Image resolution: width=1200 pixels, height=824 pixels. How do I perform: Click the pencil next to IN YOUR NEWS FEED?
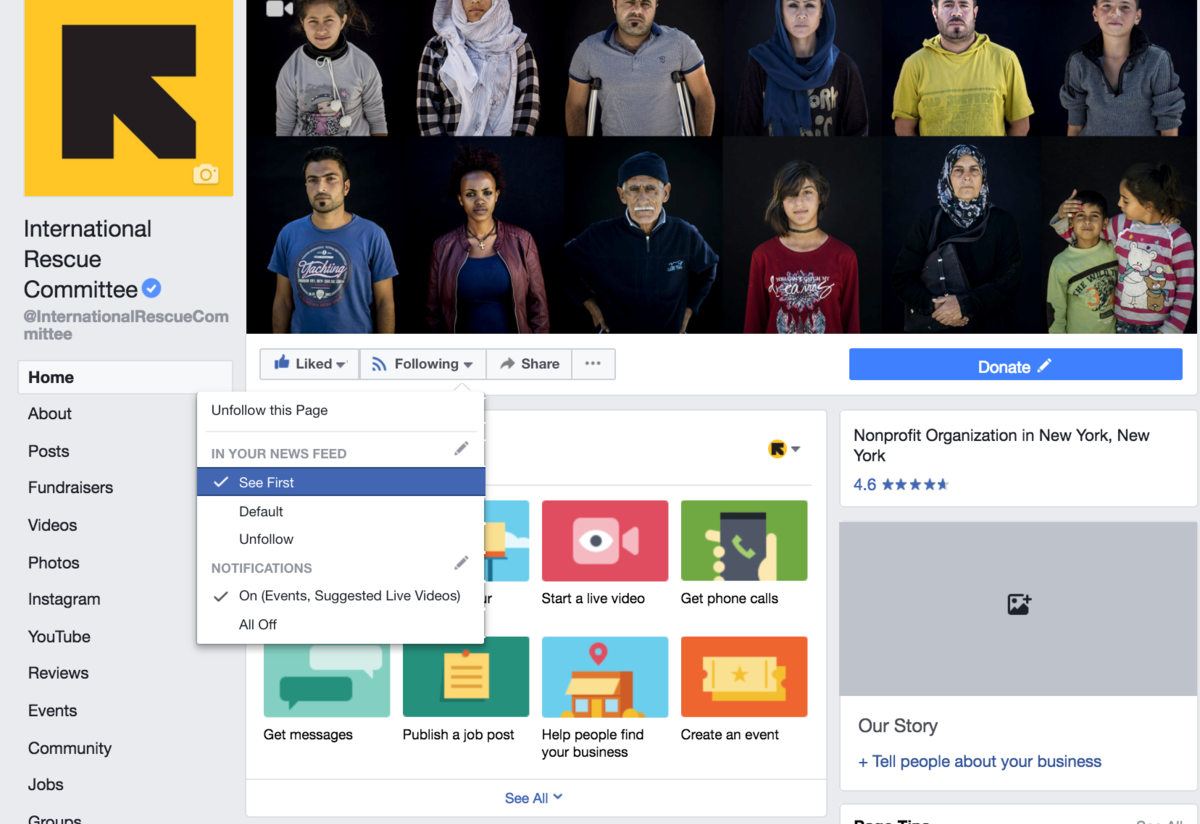(x=461, y=448)
